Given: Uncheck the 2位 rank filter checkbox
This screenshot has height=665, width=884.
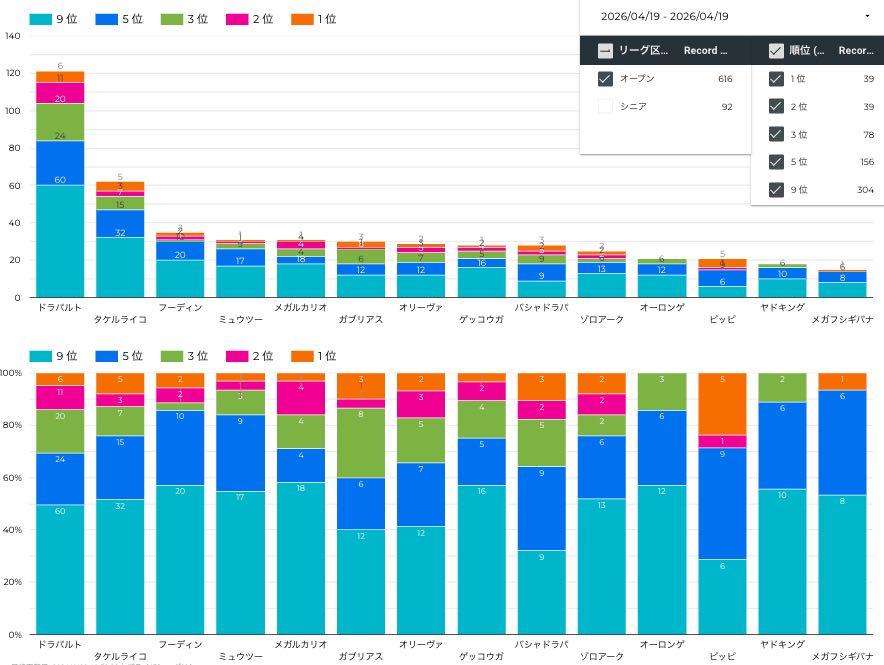Looking at the screenshot, I should click(x=775, y=107).
